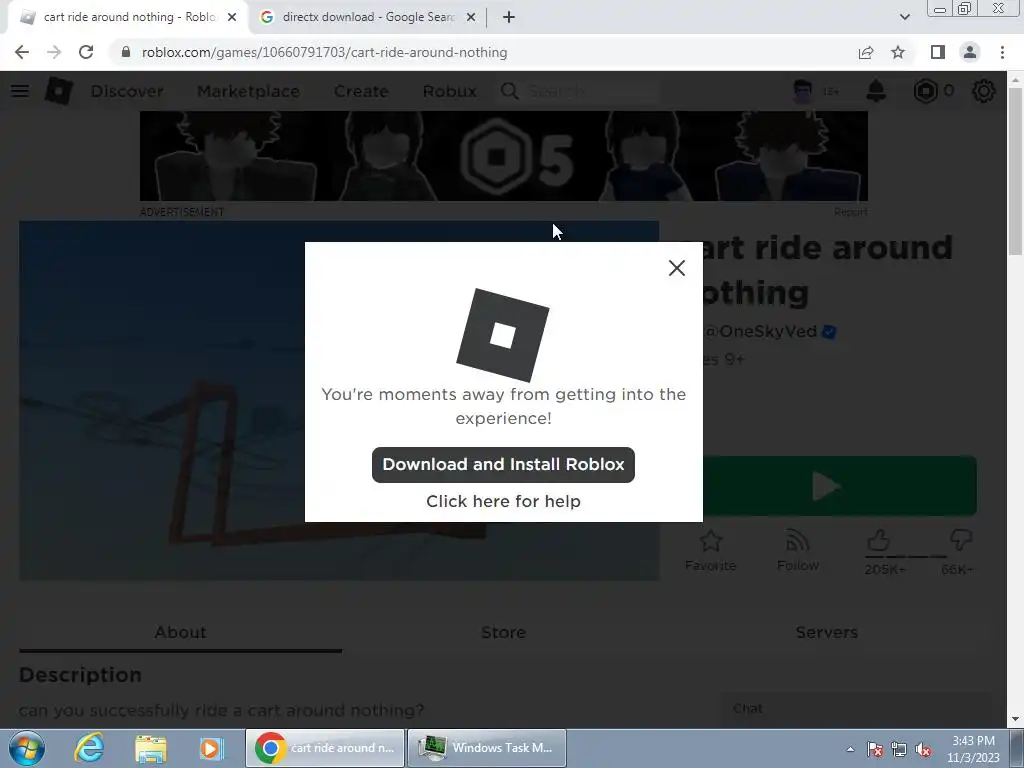Open the taskbar clock showing 3:43 PM
Screen dimensions: 1024x768
[x=973, y=749]
